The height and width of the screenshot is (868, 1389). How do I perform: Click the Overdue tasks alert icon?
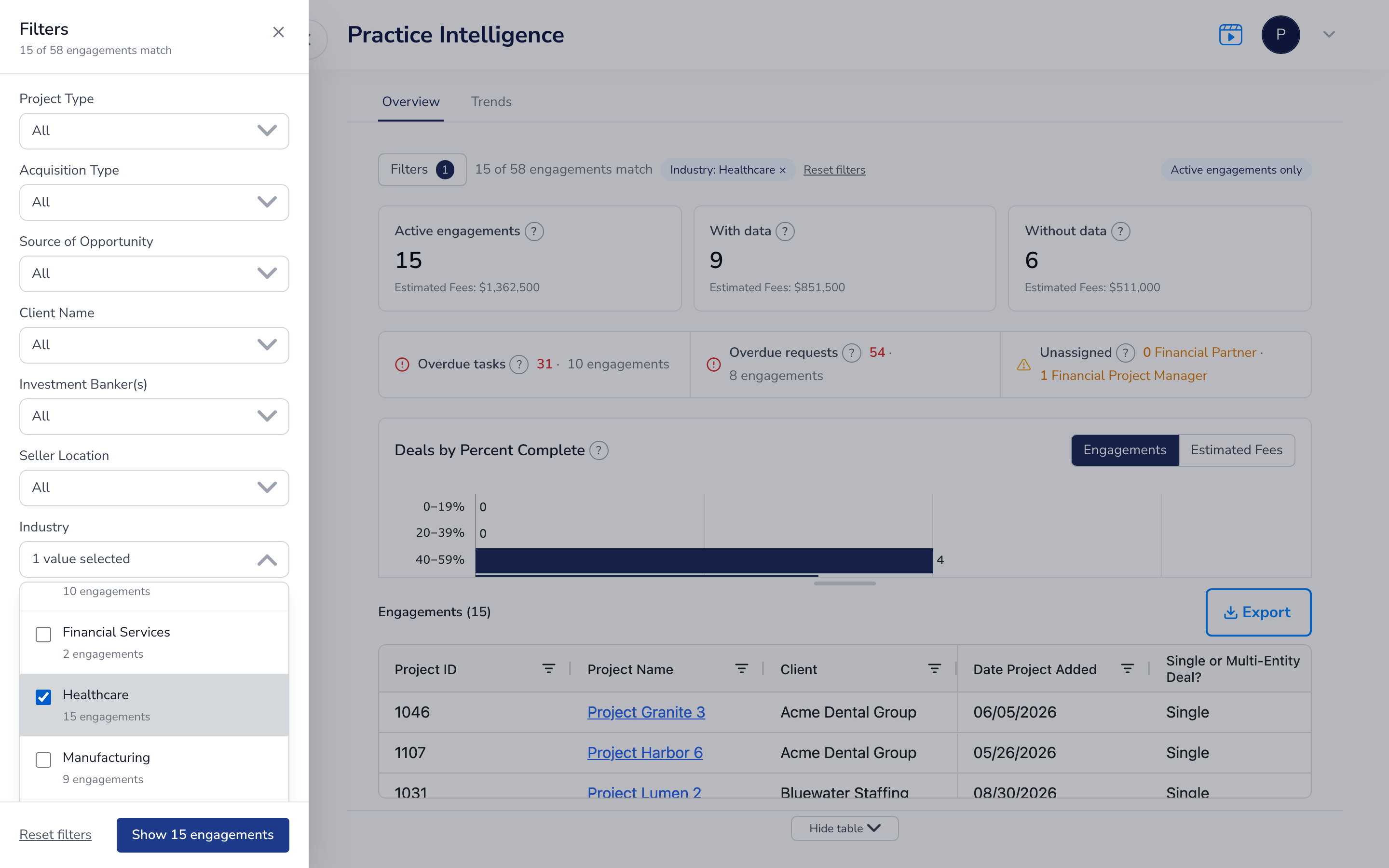click(402, 365)
